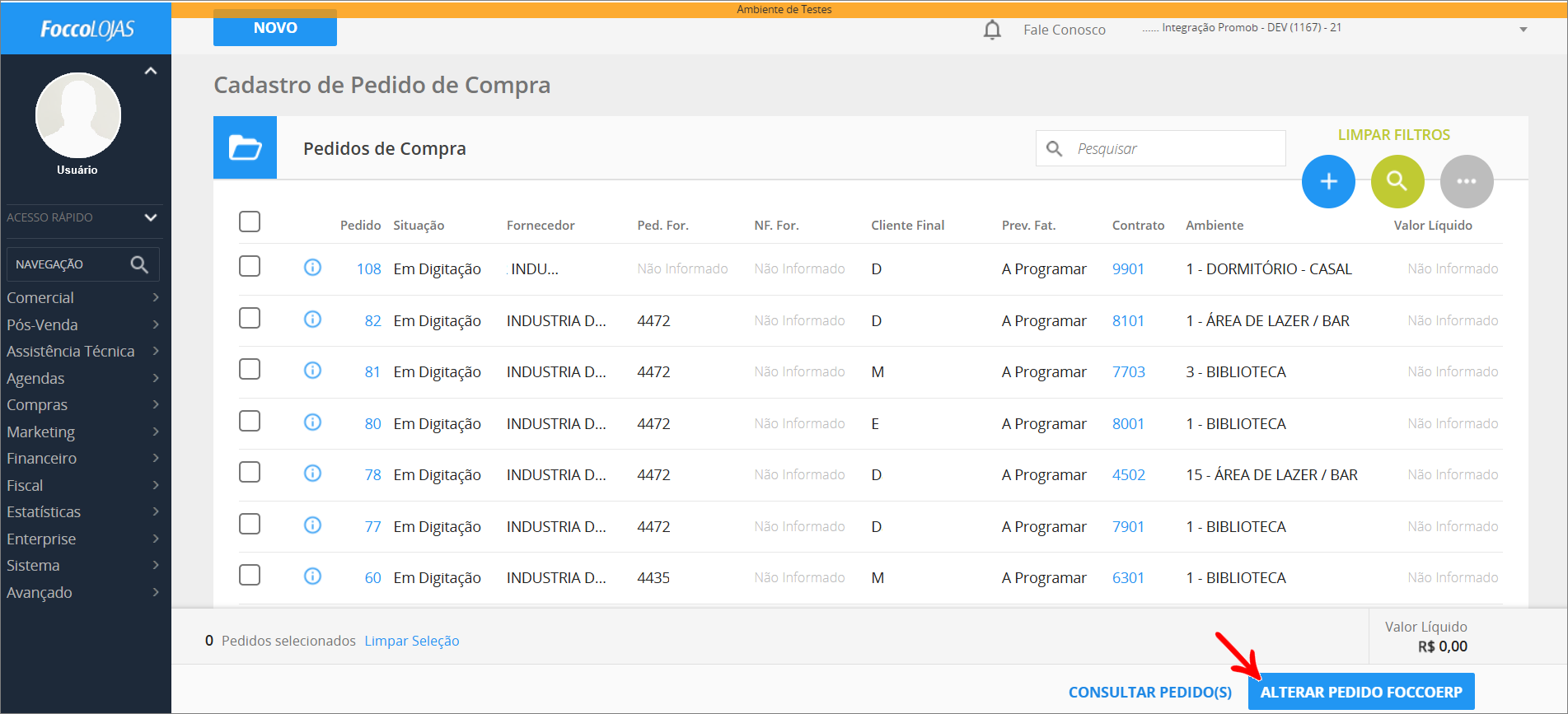Check the box for order 82
1568x714 pixels.
[250, 318]
